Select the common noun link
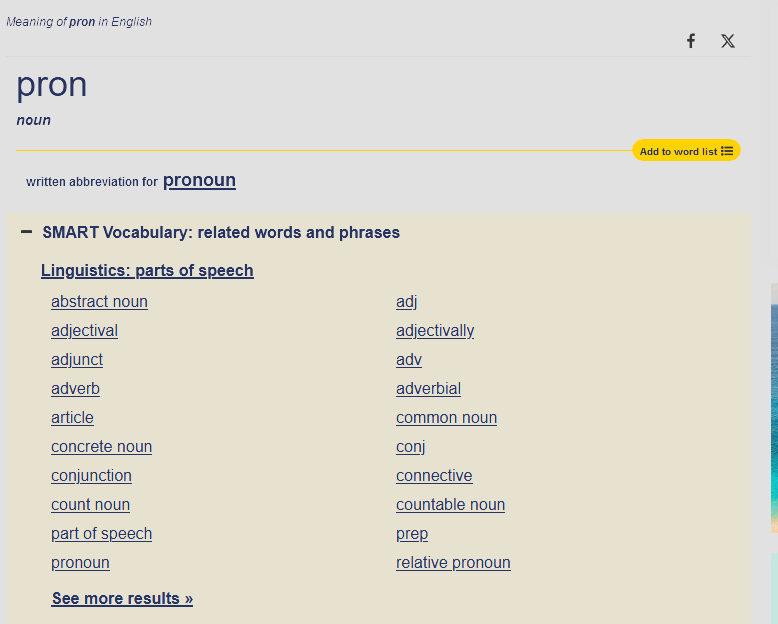The height and width of the screenshot is (624, 778). pyautogui.click(x=446, y=418)
